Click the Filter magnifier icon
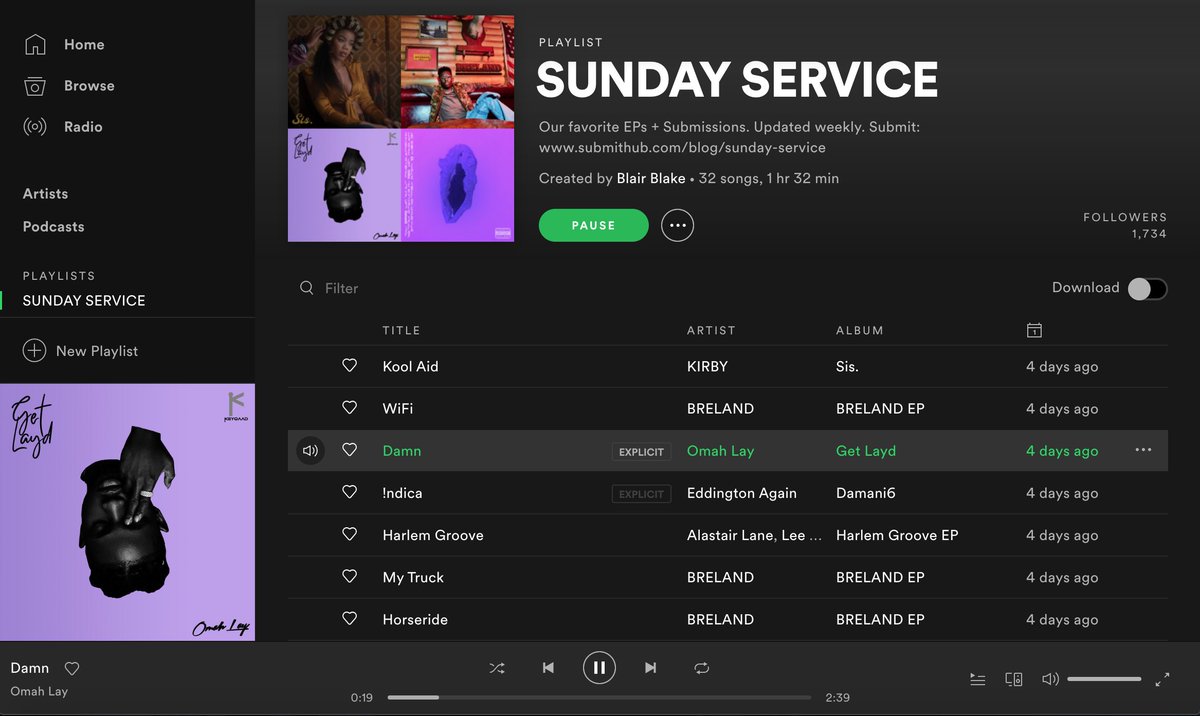 point(307,288)
